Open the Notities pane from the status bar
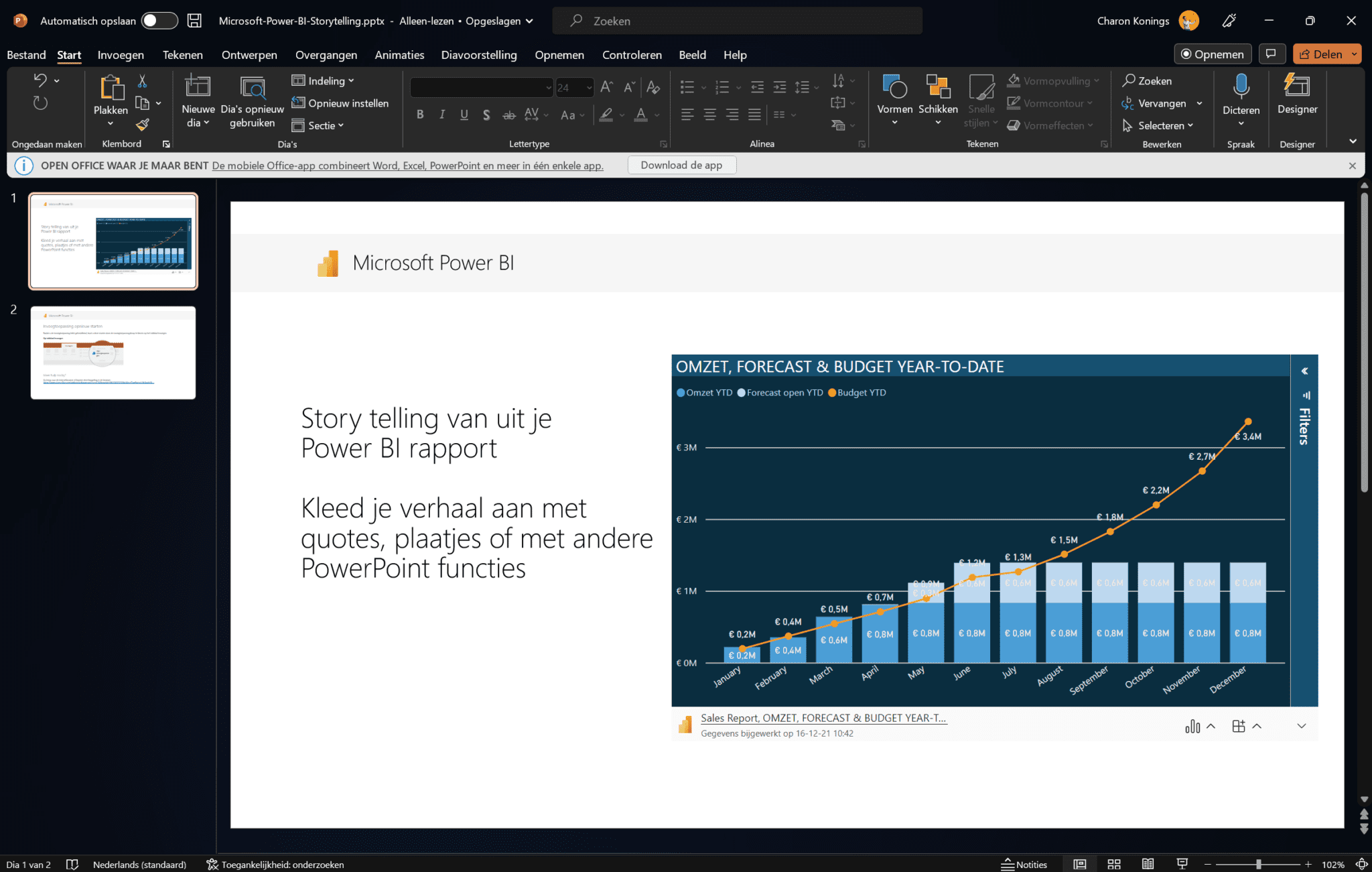1372x872 pixels. (x=1024, y=864)
